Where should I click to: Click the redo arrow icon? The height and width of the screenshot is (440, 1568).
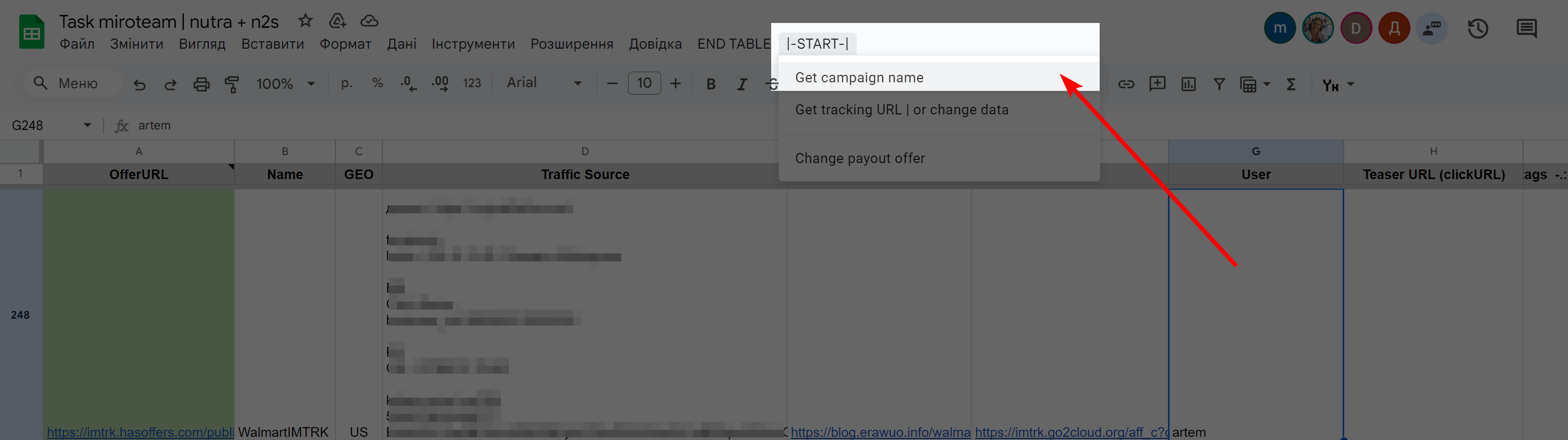(x=170, y=84)
